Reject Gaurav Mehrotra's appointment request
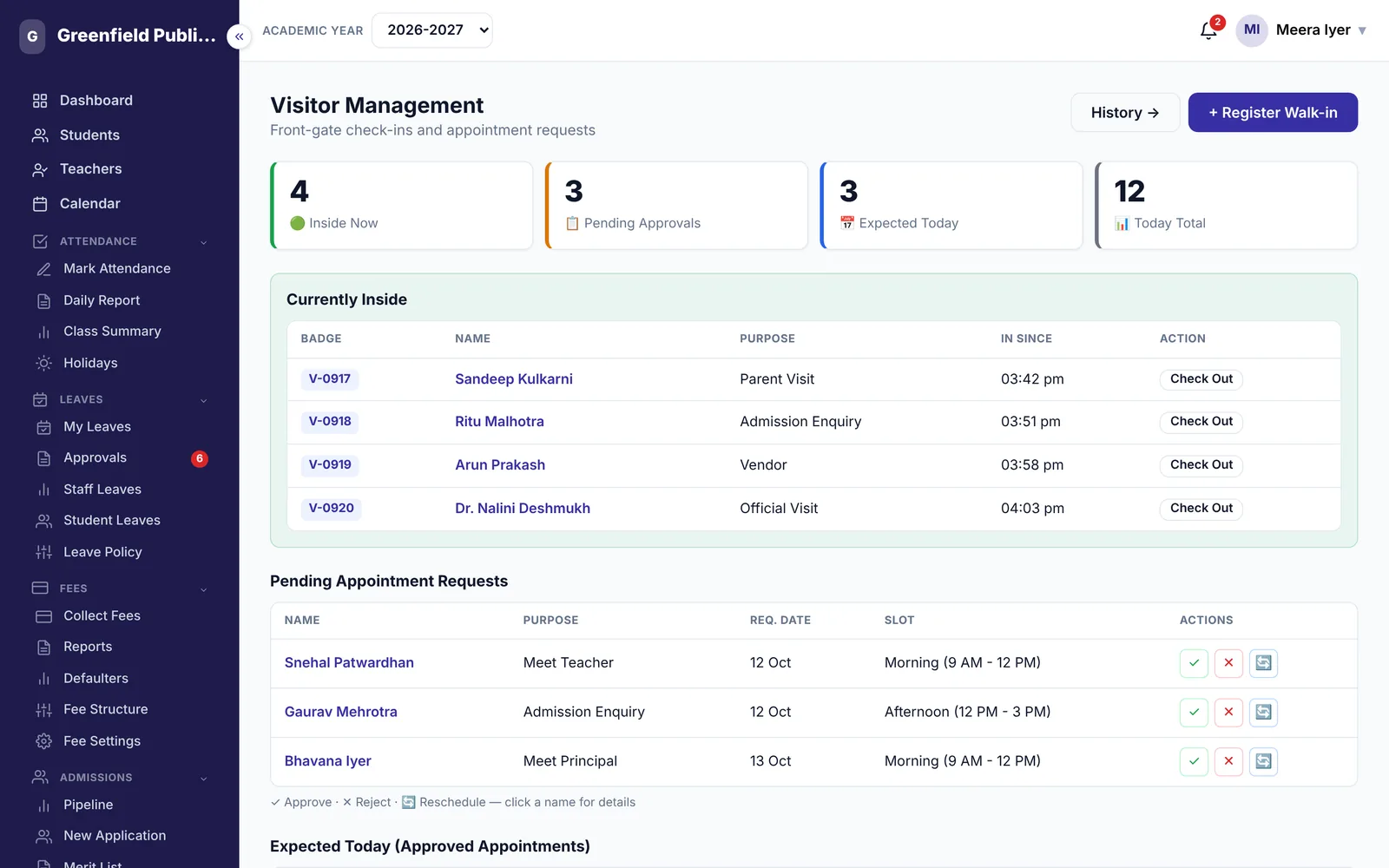Screen dimensions: 1389x868 [x=1228, y=713]
